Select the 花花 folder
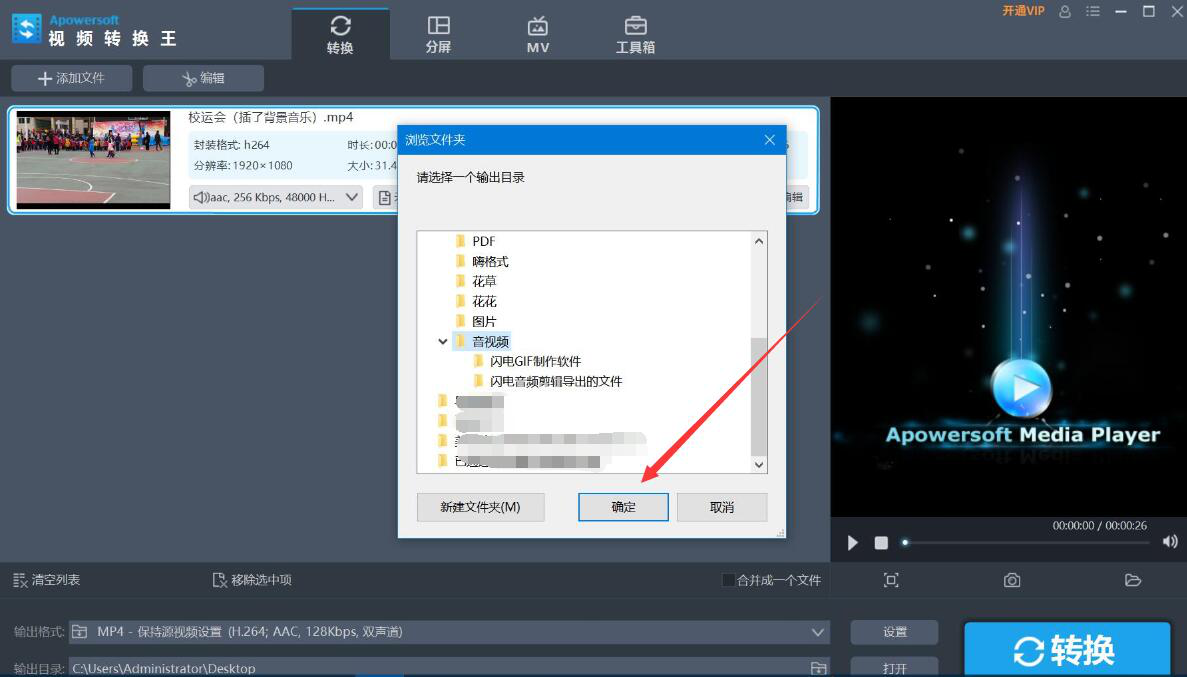This screenshot has height=677, width=1187. click(475, 301)
